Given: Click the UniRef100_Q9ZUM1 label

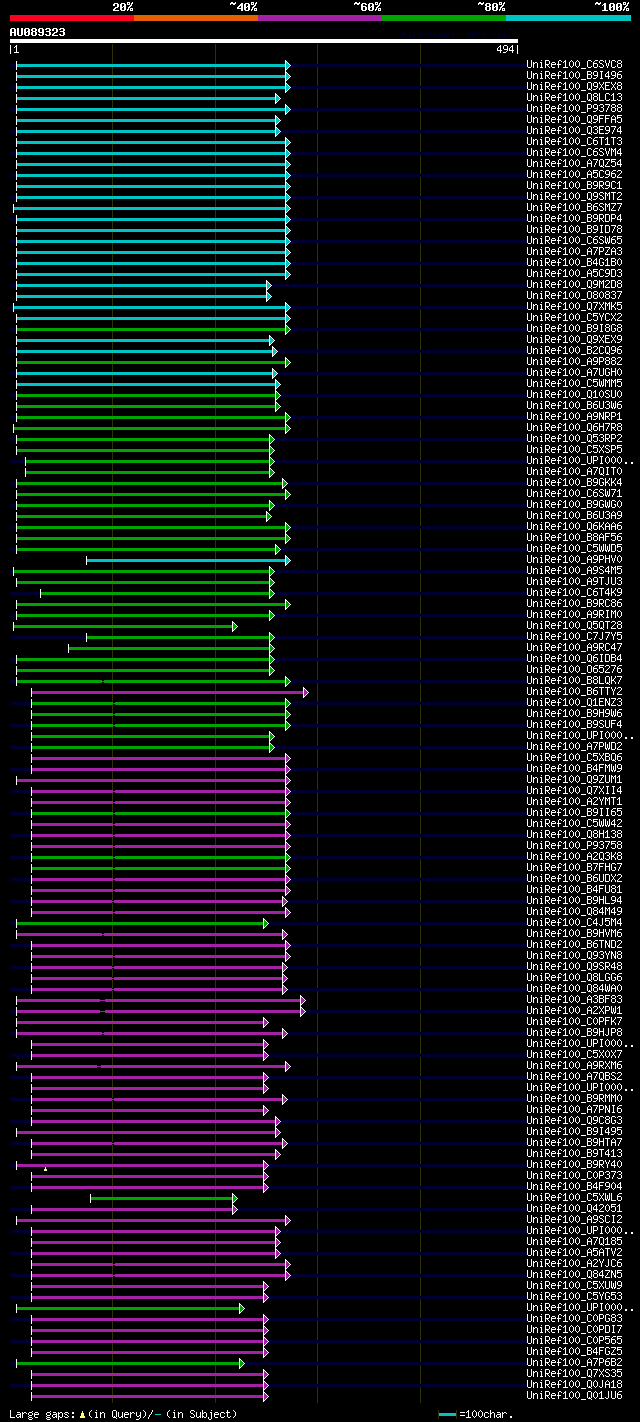Looking at the screenshot, I should (574, 779).
